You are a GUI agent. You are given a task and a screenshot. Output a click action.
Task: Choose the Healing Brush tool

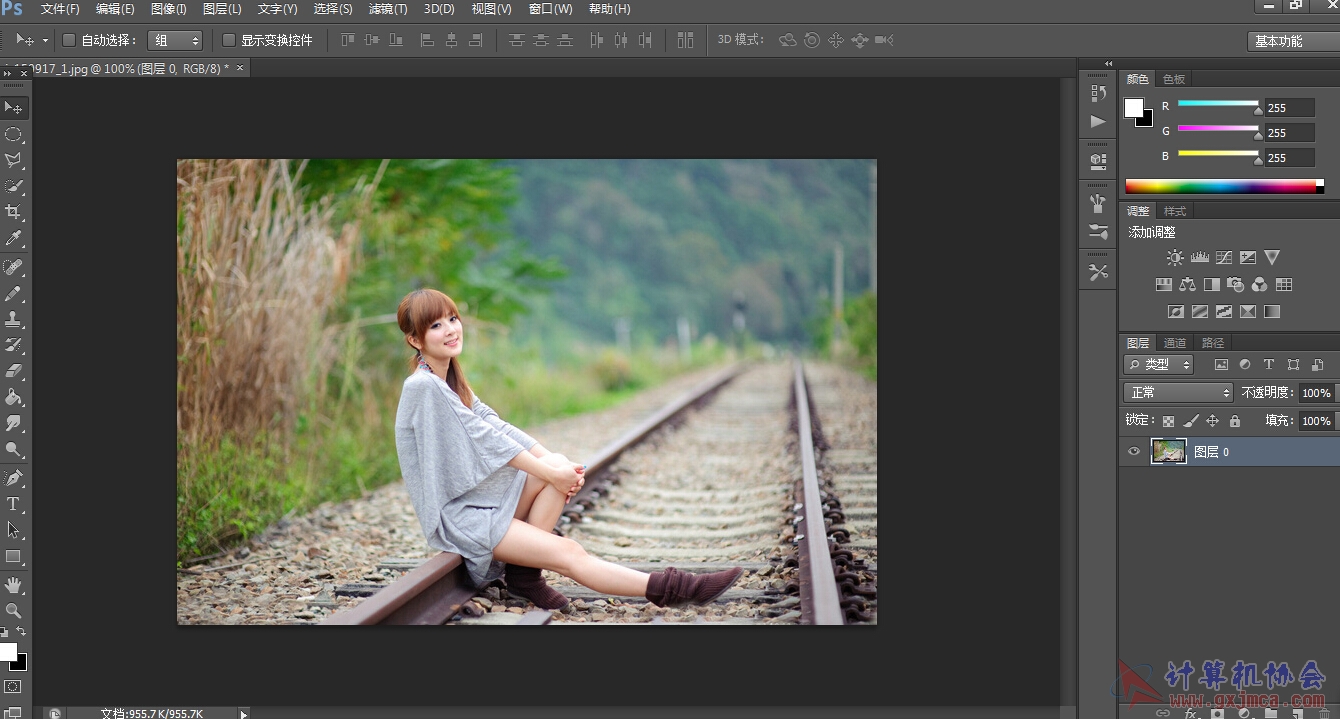tap(14, 267)
